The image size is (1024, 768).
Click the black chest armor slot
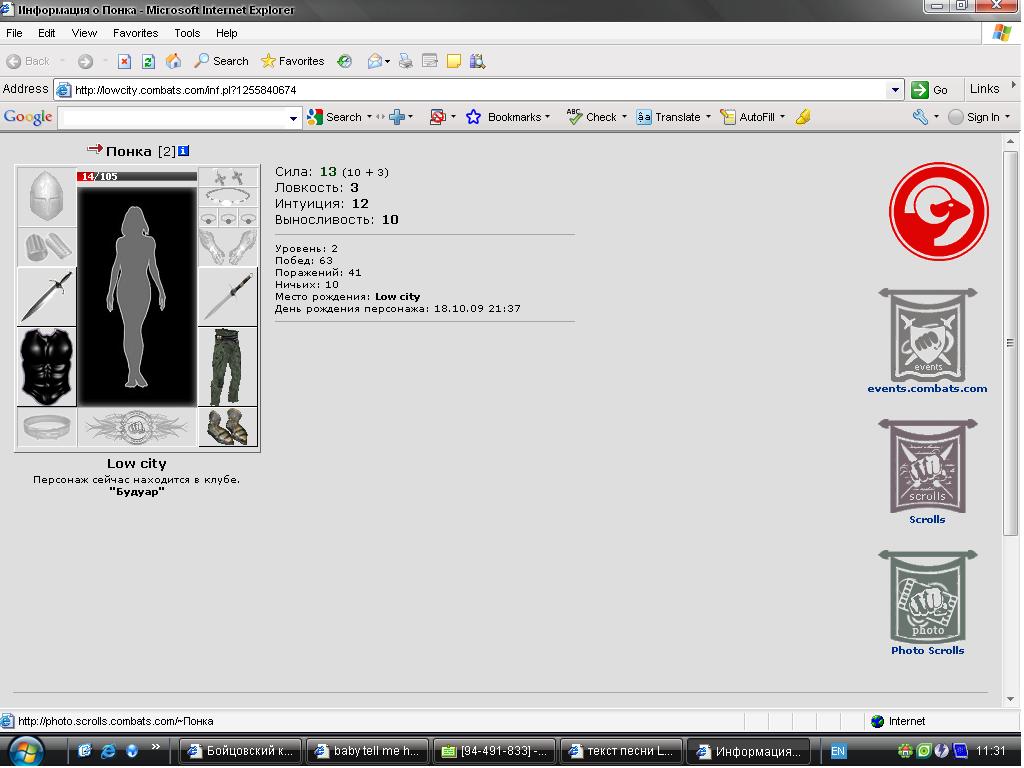pos(46,367)
